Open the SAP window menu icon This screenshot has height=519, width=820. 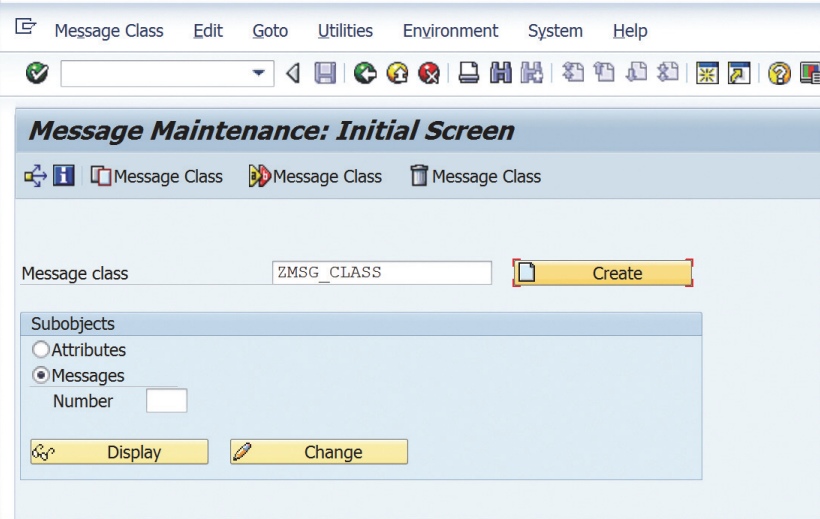pyautogui.click(x=25, y=26)
